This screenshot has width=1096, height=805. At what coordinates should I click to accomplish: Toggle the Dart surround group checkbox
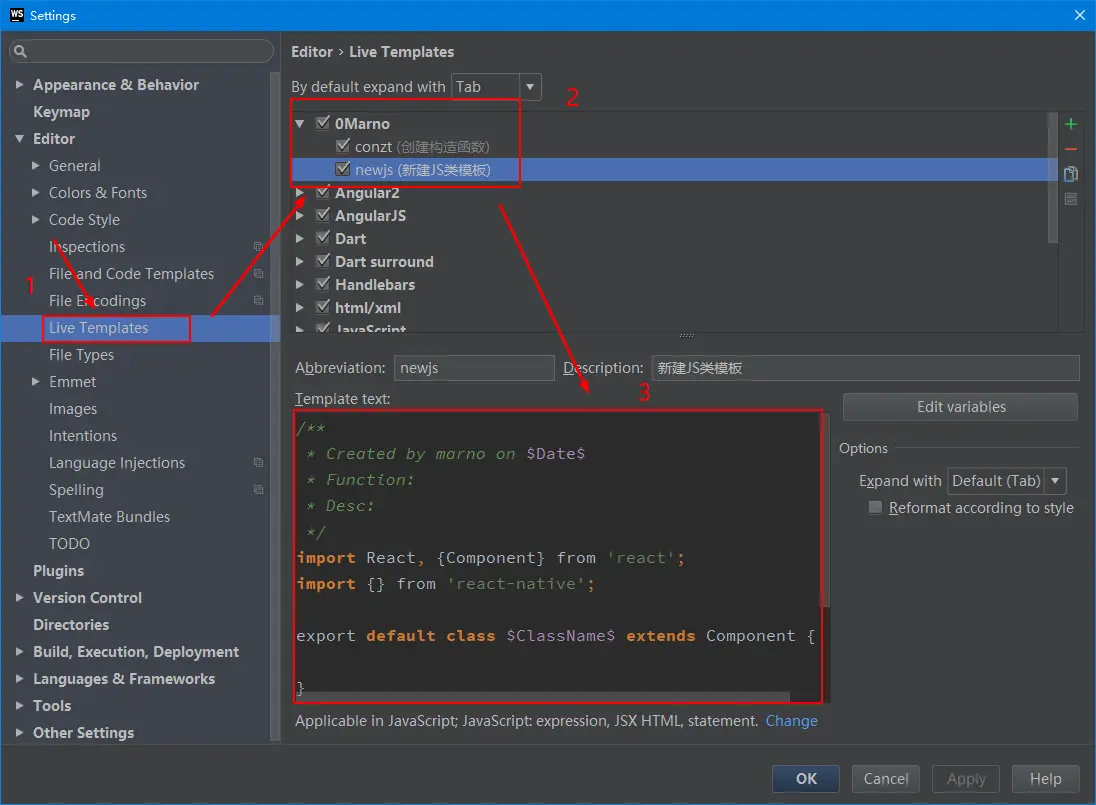[323, 261]
